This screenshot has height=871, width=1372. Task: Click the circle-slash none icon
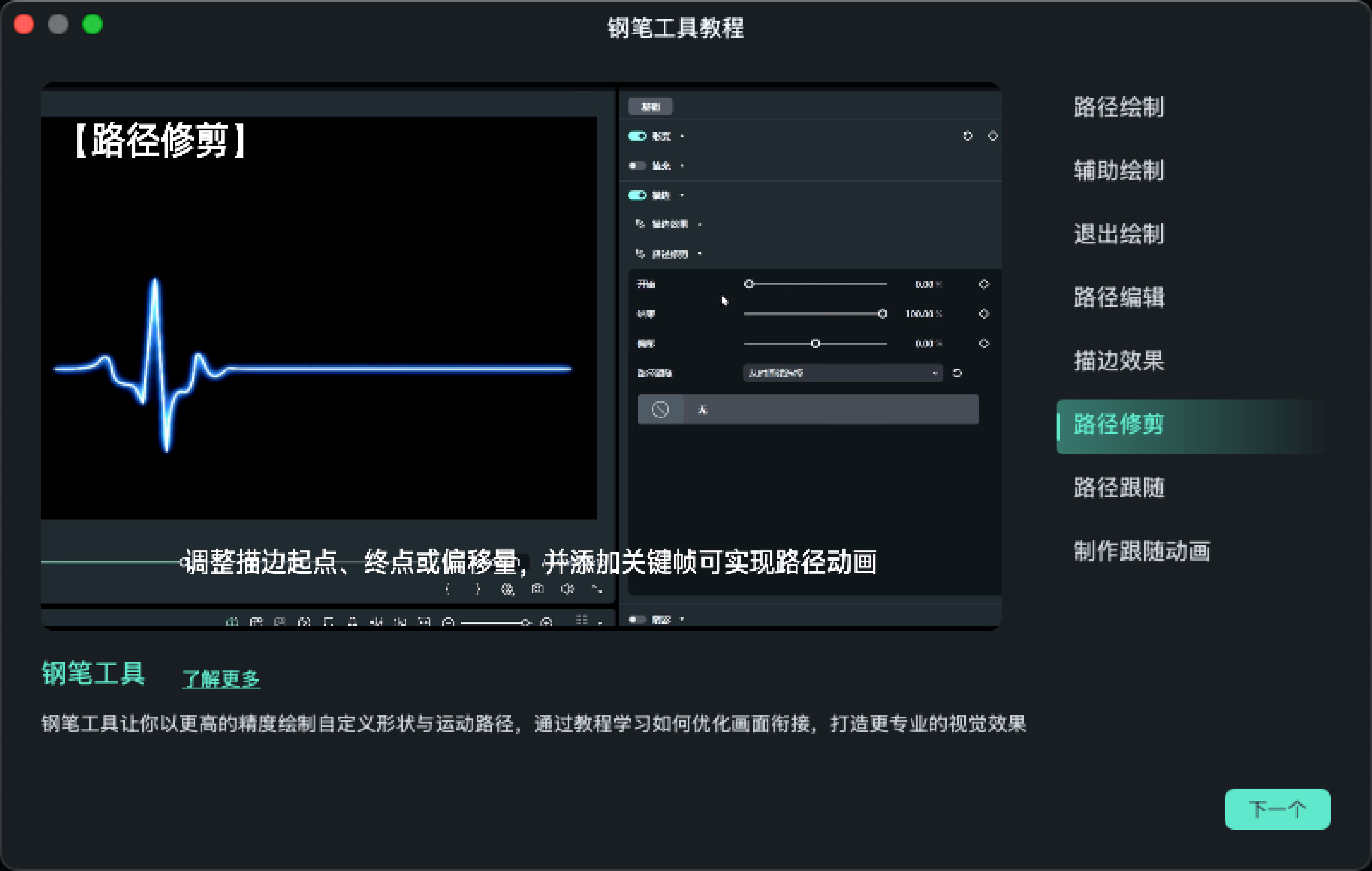click(660, 410)
